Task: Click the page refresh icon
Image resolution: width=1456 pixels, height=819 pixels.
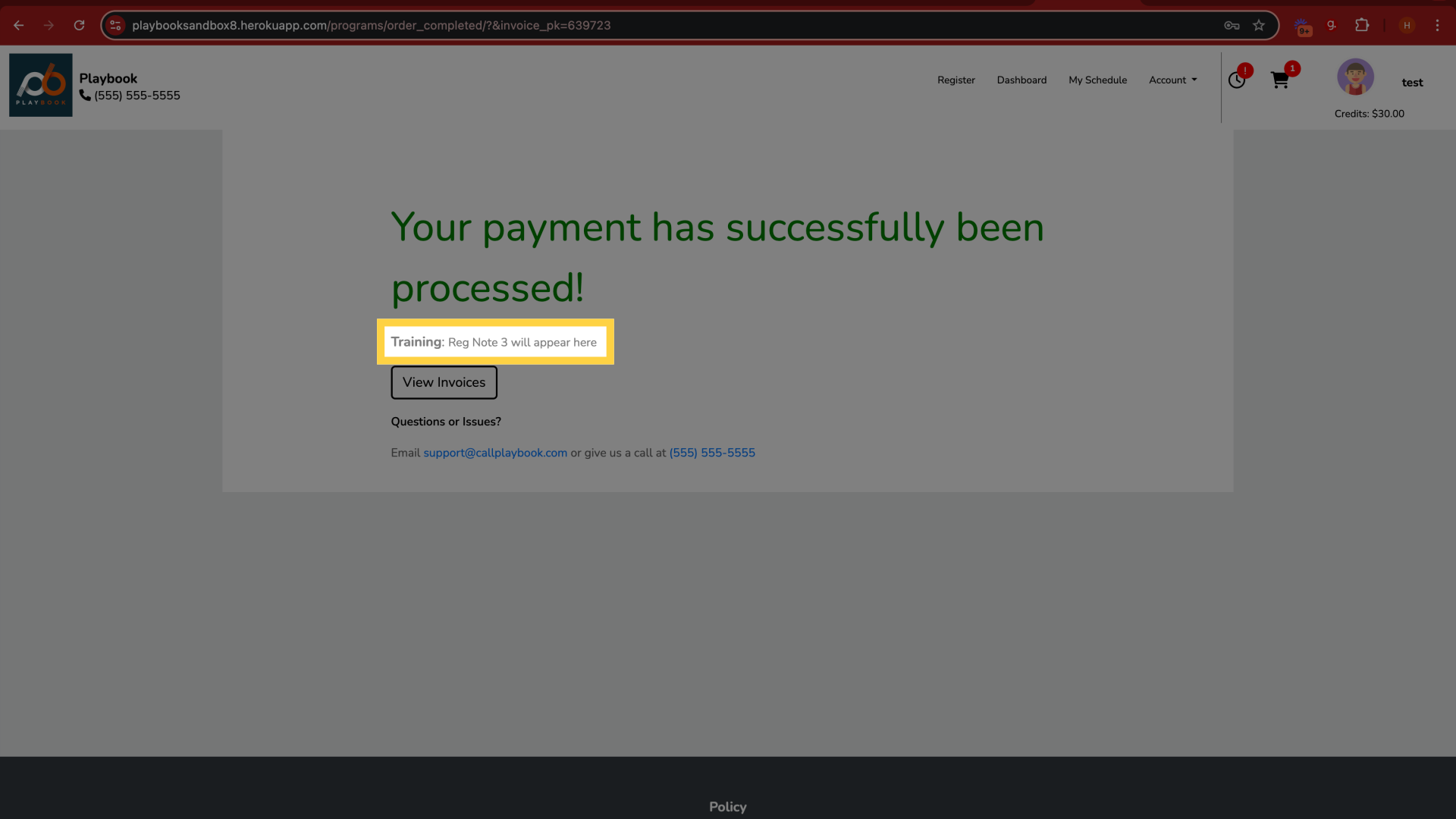Action: pyautogui.click(x=79, y=25)
